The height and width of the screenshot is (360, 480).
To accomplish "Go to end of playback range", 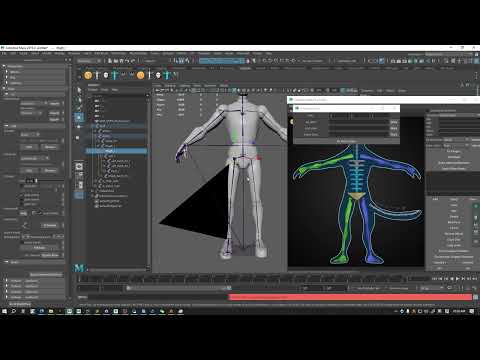I will [x=475, y=278].
